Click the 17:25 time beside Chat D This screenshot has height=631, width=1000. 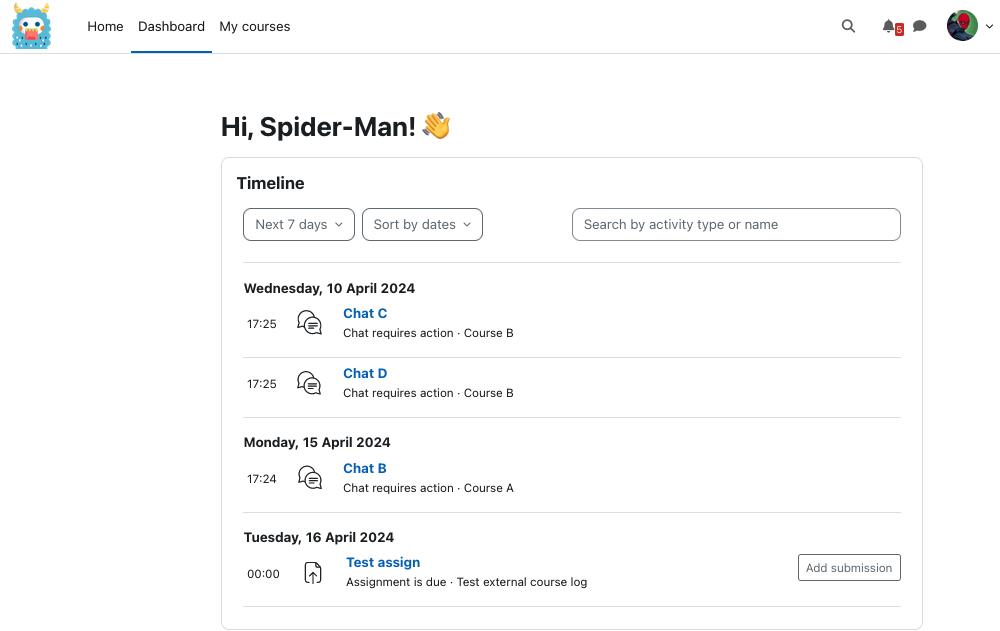coord(261,384)
